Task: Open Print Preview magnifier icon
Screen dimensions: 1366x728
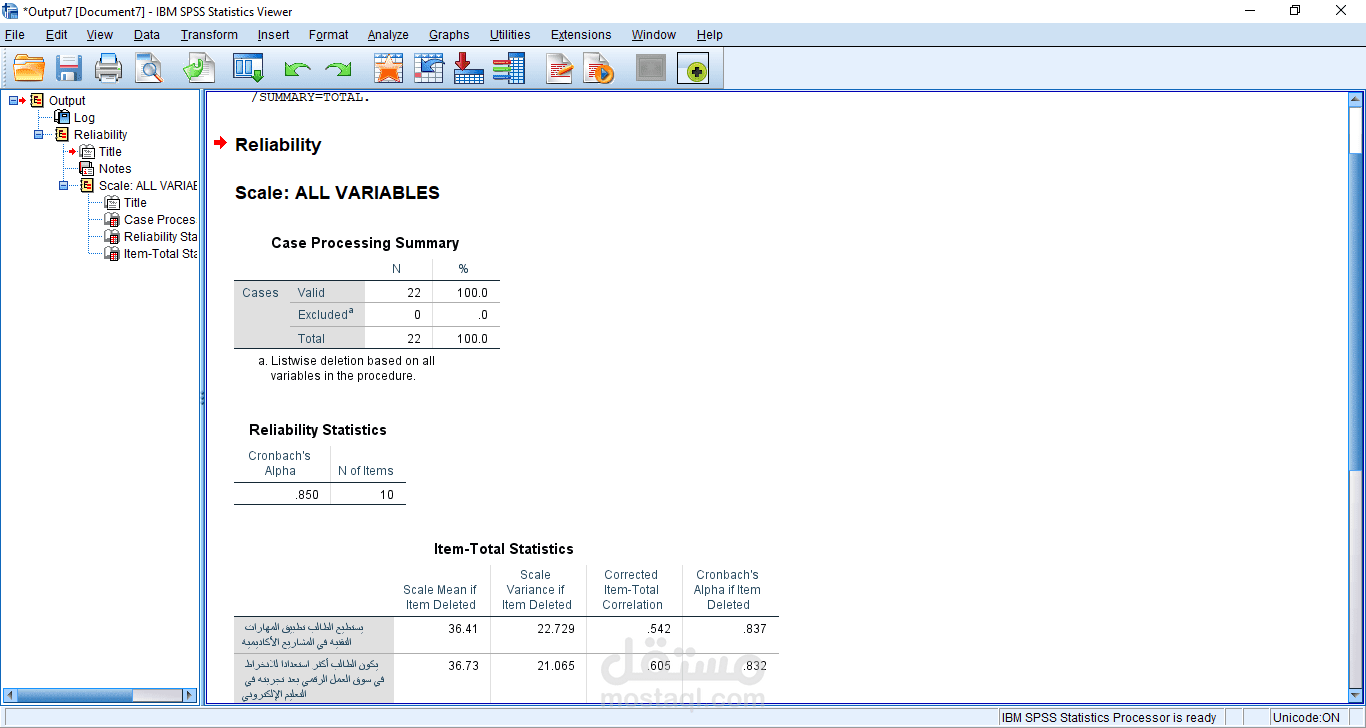Action: tap(149, 69)
